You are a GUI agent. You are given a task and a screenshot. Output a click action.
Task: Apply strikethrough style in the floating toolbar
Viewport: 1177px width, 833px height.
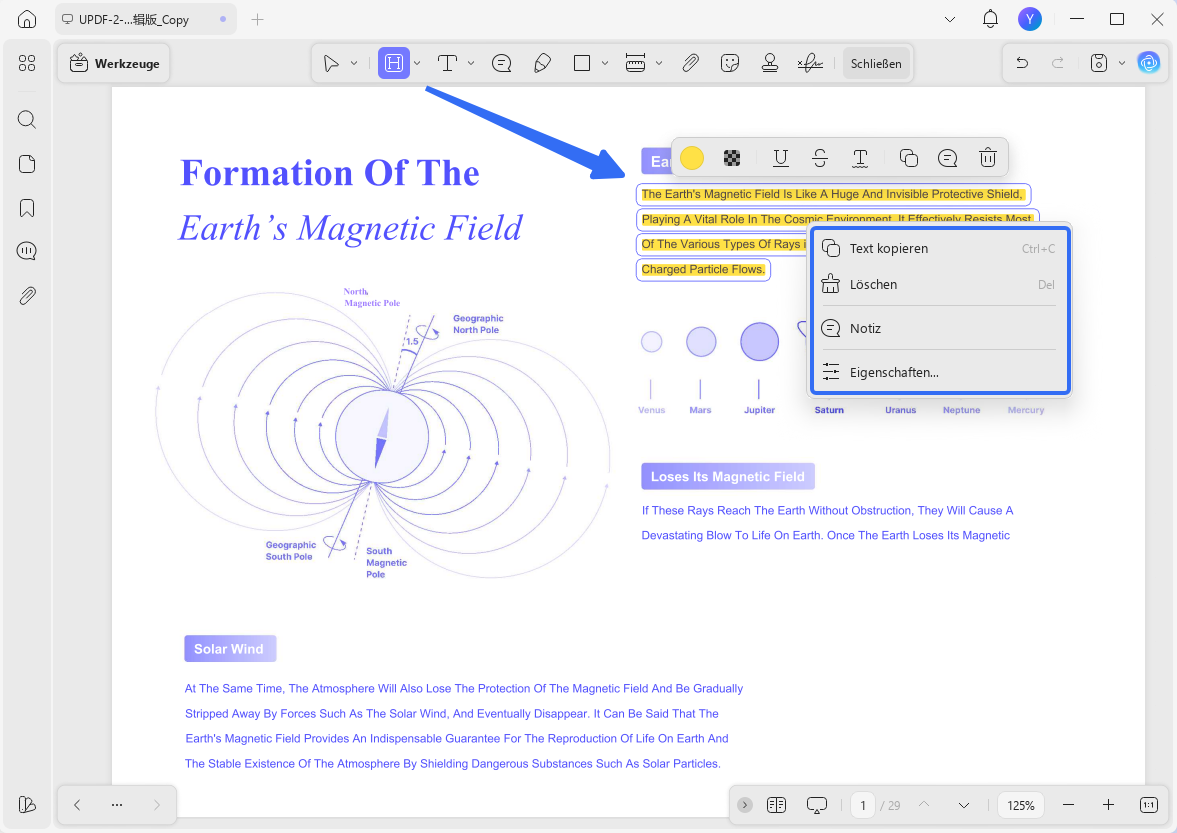(820, 158)
